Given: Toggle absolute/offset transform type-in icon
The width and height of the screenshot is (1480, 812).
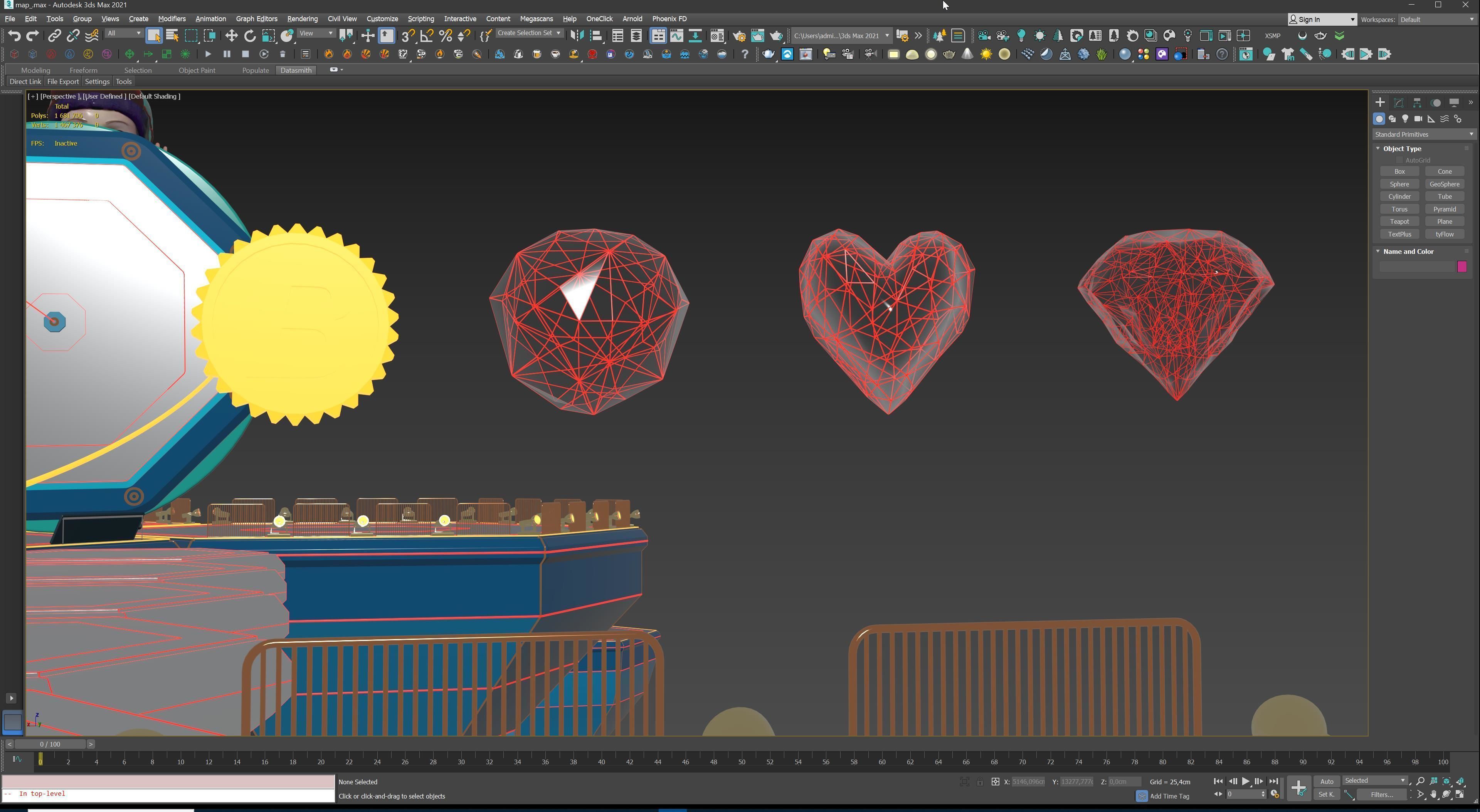Looking at the screenshot, I should pyautogui.click(x=995, y=782).
